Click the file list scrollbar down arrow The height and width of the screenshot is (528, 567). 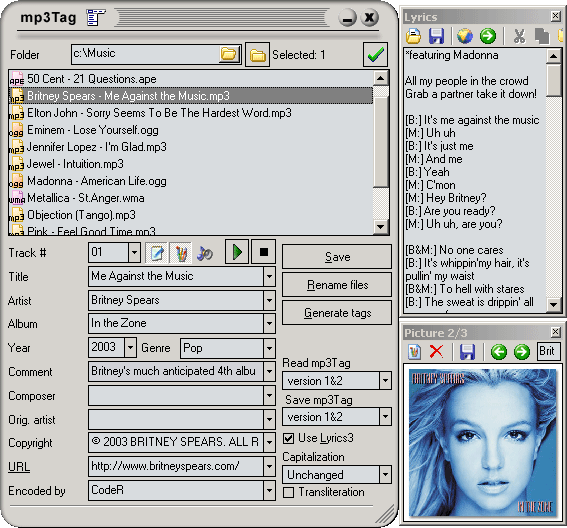pos(380,227)
